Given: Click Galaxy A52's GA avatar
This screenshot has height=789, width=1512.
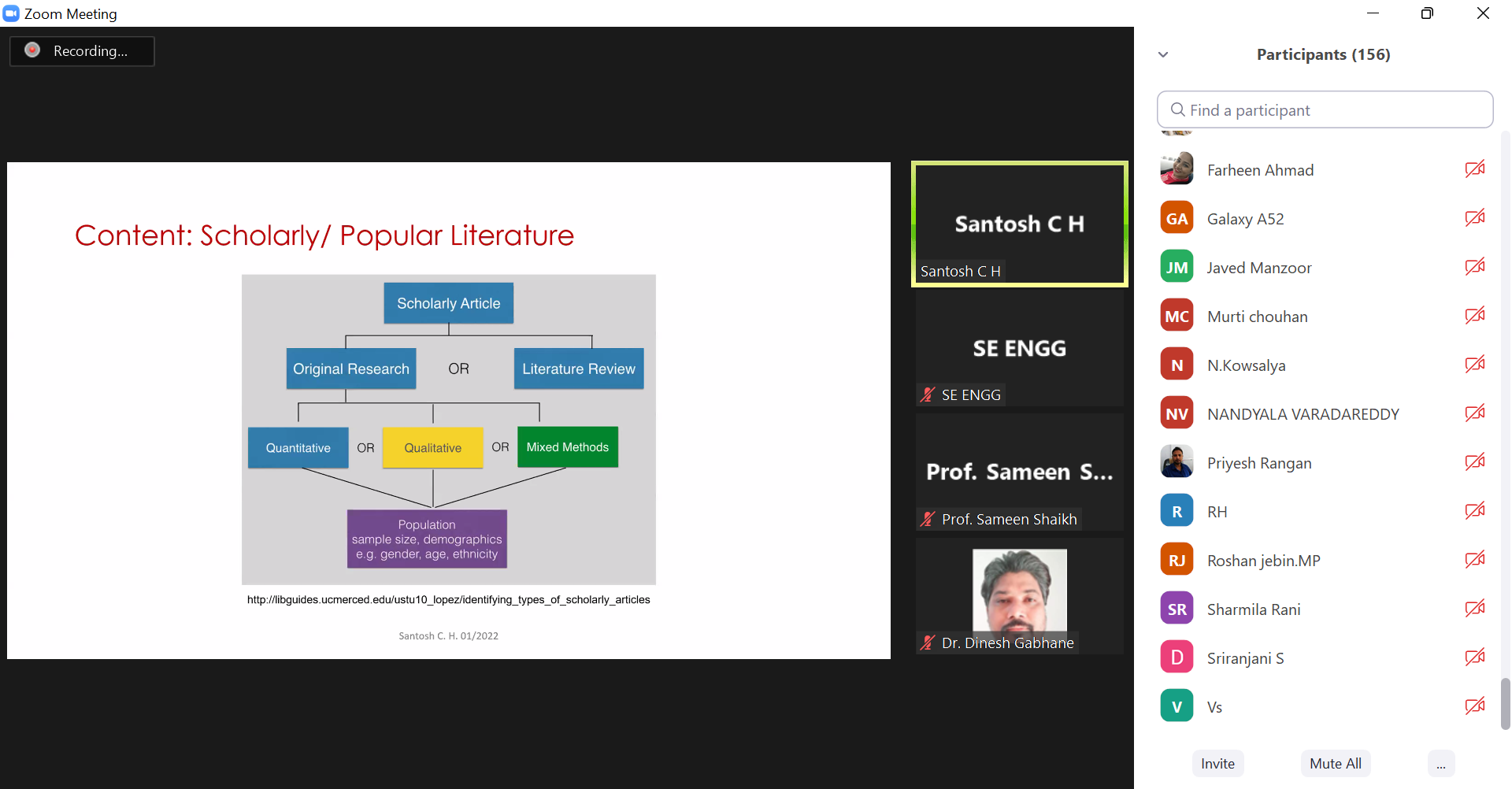Looking at the screenshot, I should coord(1177,218).
